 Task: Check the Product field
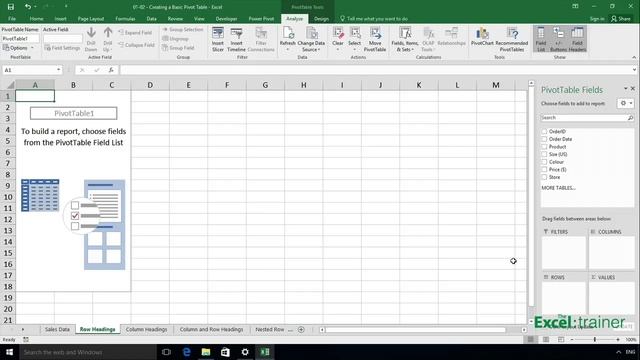tap(544, 147)
